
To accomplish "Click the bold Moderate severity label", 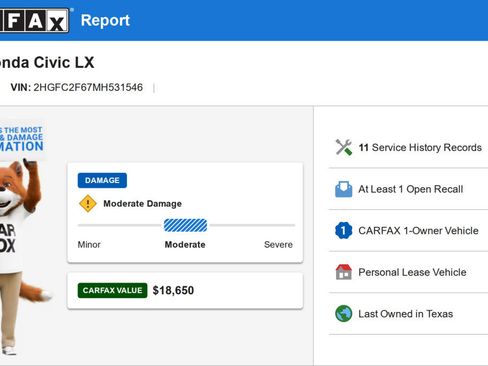I will [185, 245].
